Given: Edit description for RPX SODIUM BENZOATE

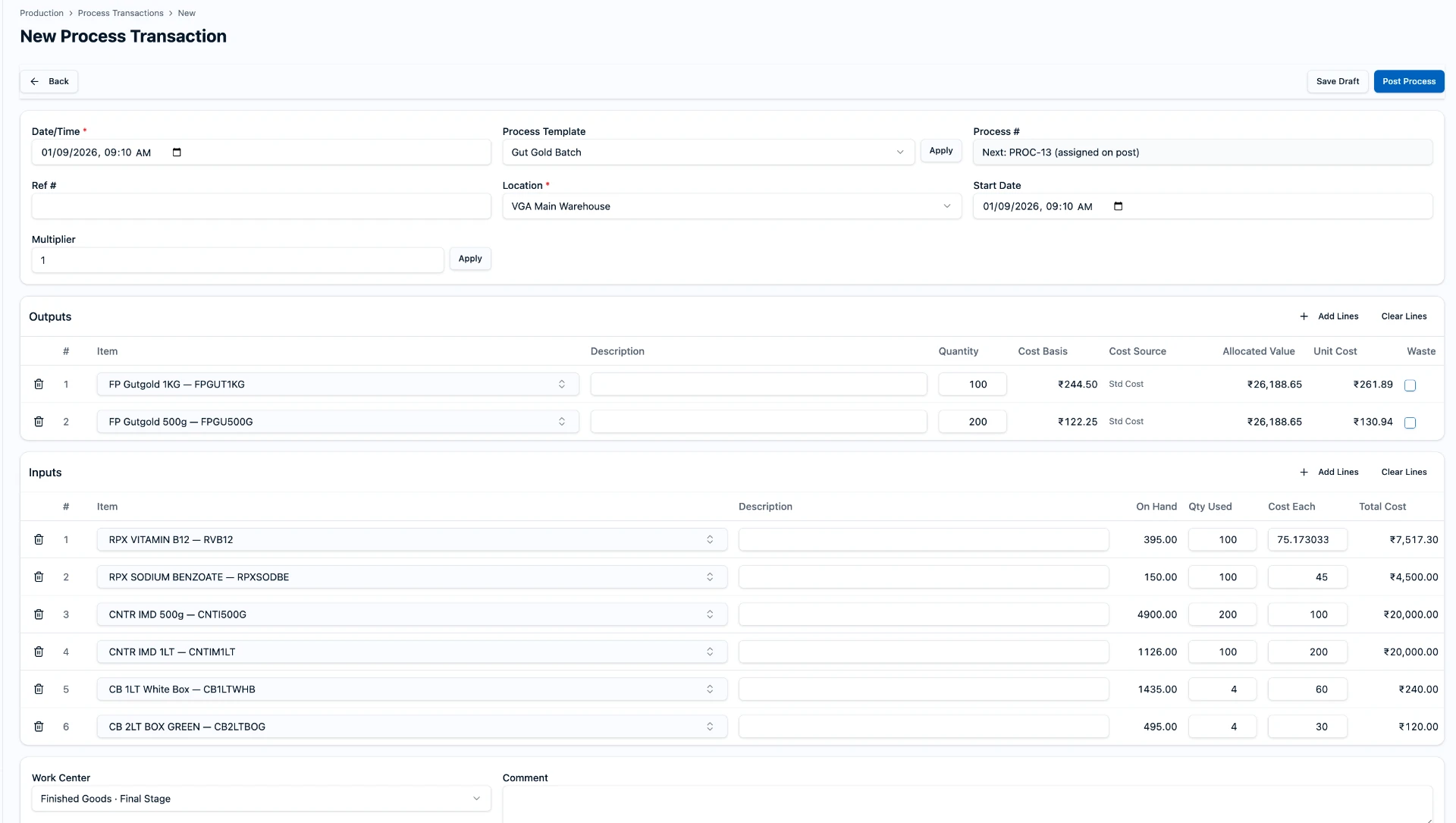Looking at the screenshot, I should 924,577.
